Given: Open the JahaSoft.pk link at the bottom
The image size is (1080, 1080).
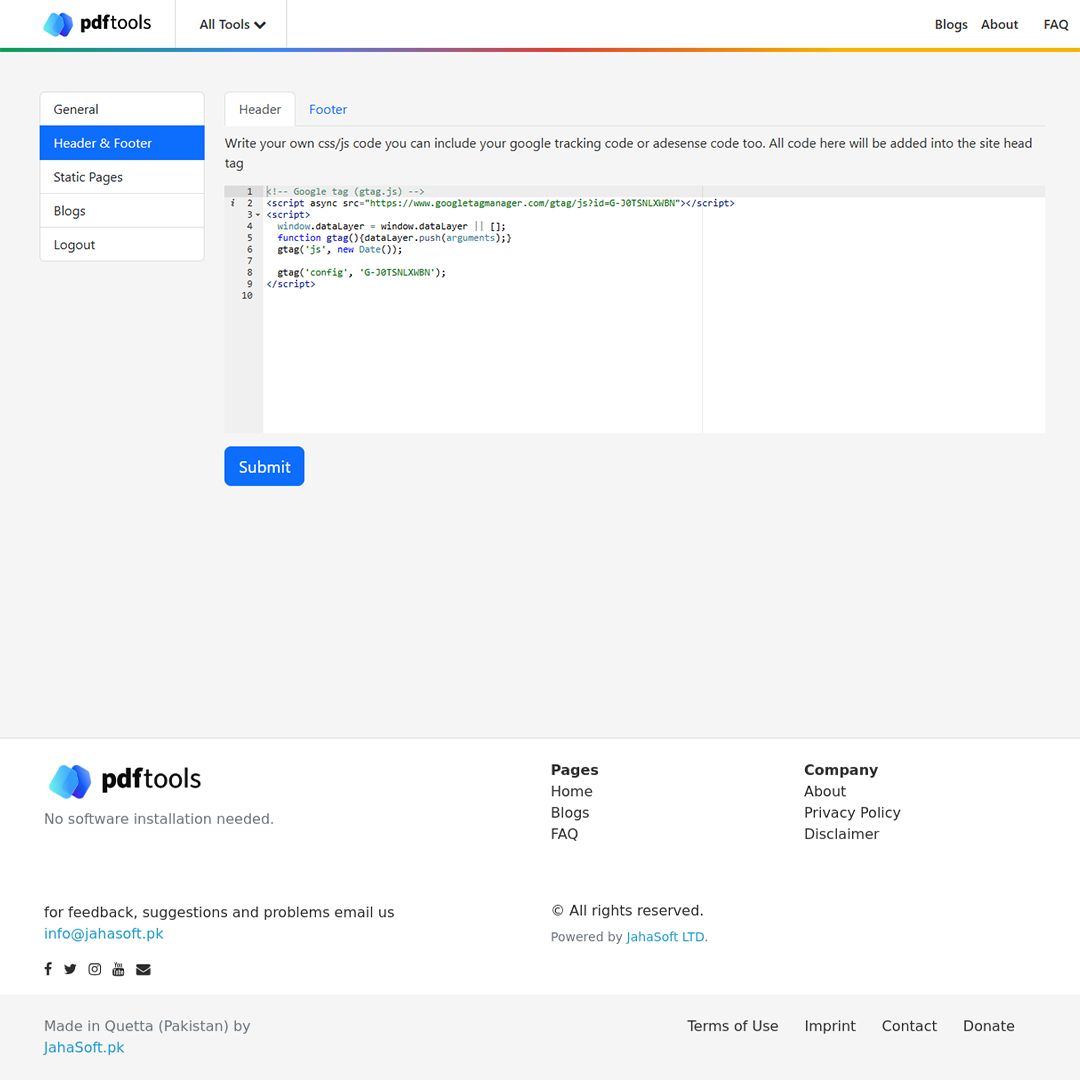Looking at the screenshot, I should 84,1047.
